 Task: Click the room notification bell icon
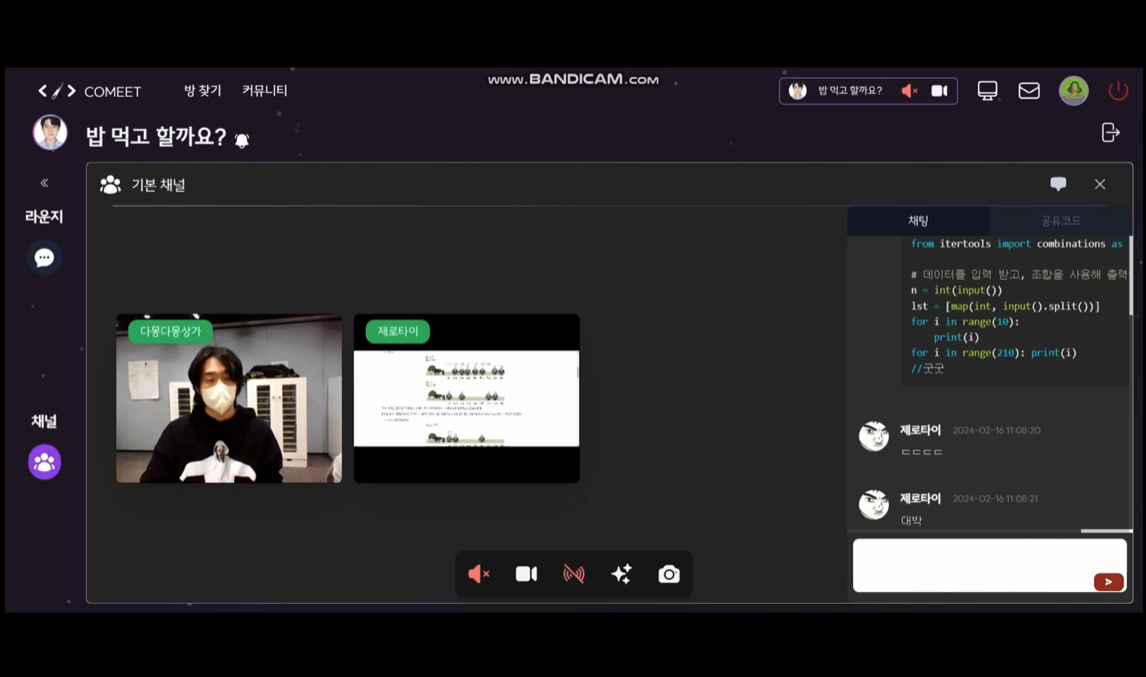coord(242,140)
